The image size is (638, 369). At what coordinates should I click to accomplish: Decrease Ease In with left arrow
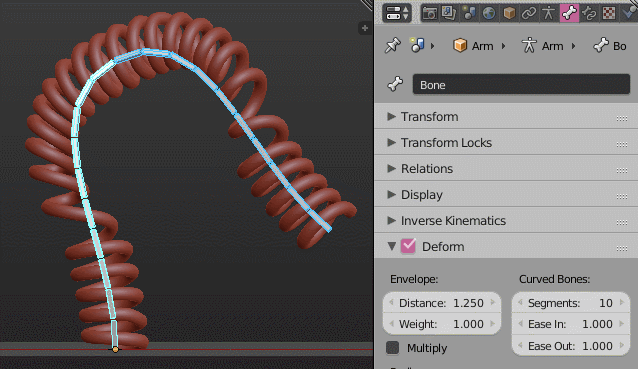(x=520, y=323)
